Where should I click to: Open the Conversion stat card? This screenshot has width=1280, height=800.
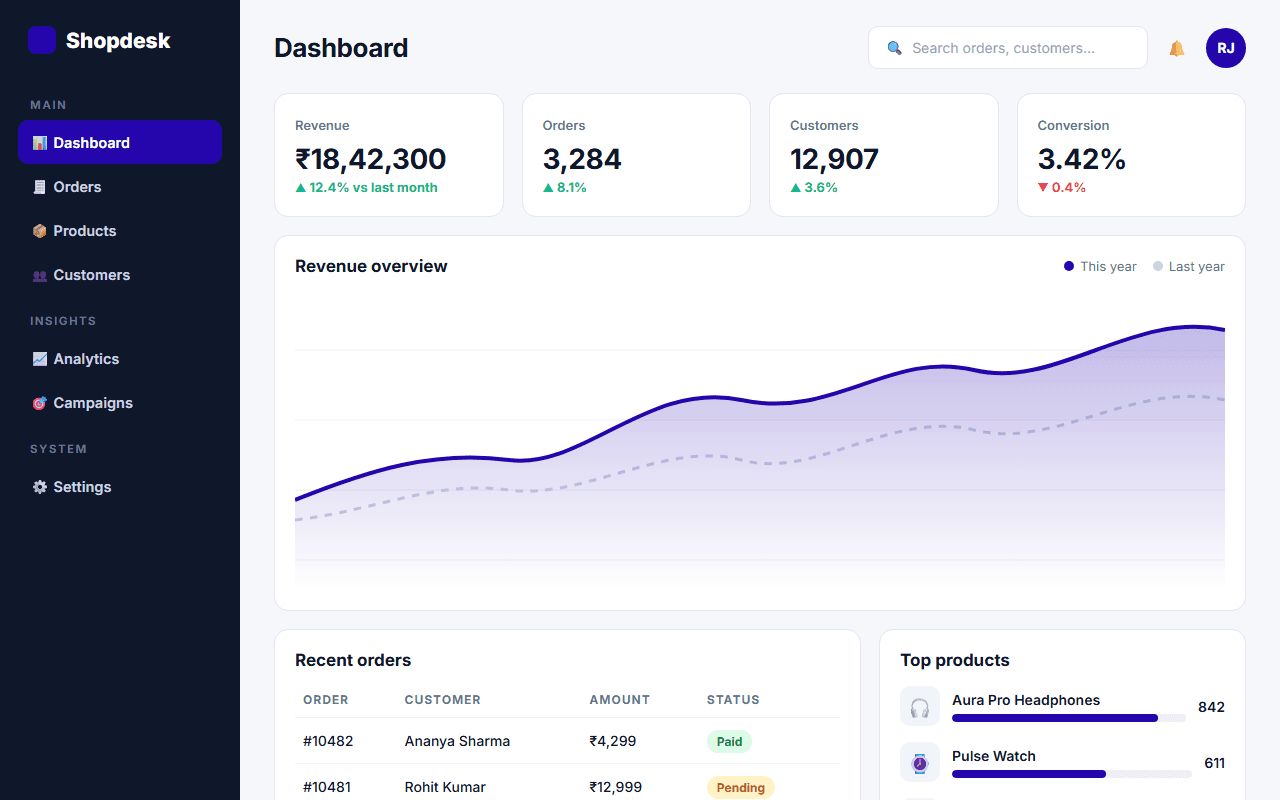(x=1131, y=155)
